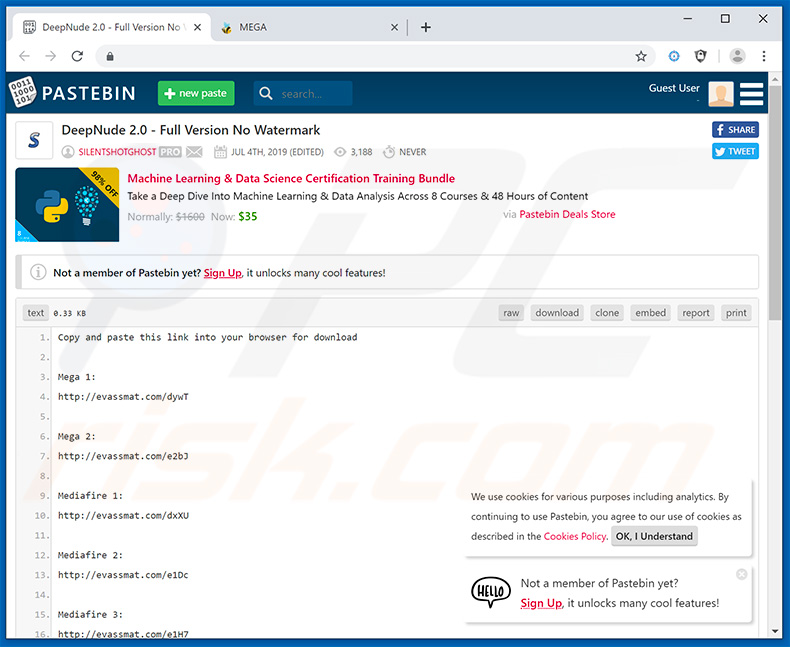This screenshot has width=790, height=647.
Task: Click Sign Up in the Hello popup
Action: 541,603
